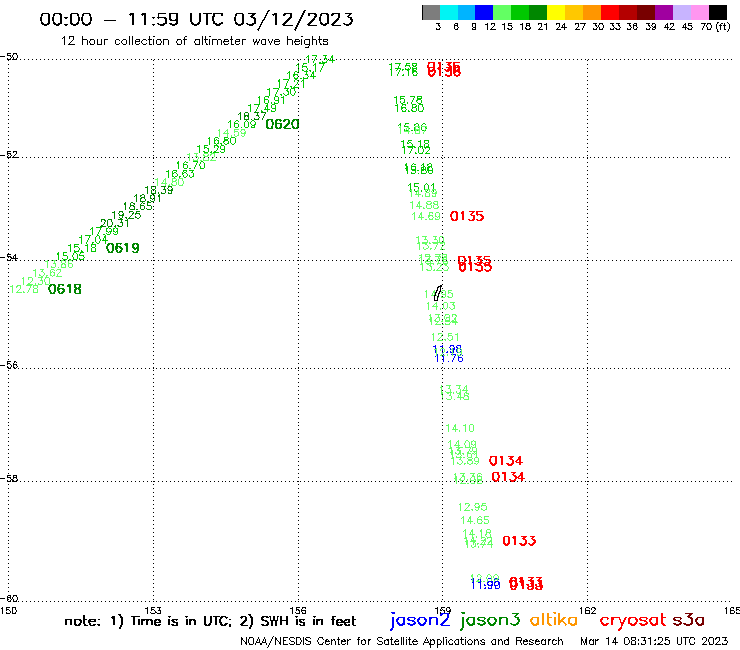The height and width of the screenshot is (650, 740).
Task: Click the wave height value '12.78'
Action: click(x=24, y=289)
